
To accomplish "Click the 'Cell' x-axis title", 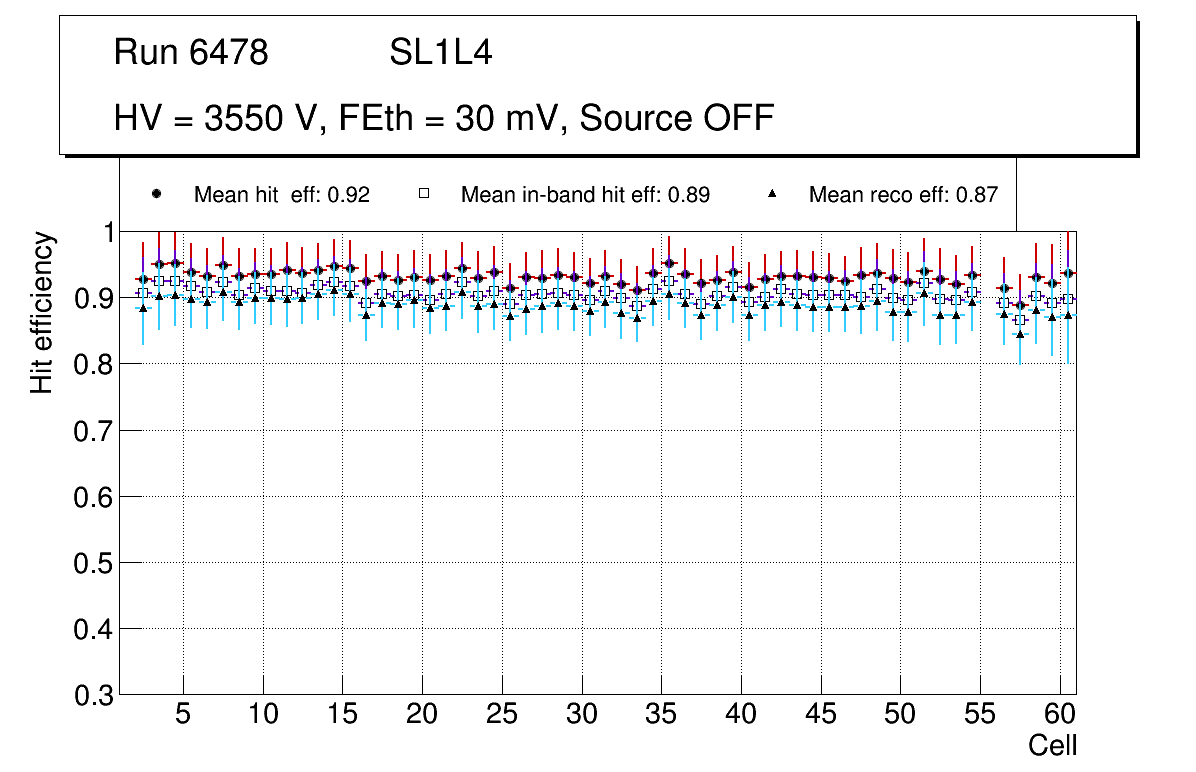I will (1052, 746).
